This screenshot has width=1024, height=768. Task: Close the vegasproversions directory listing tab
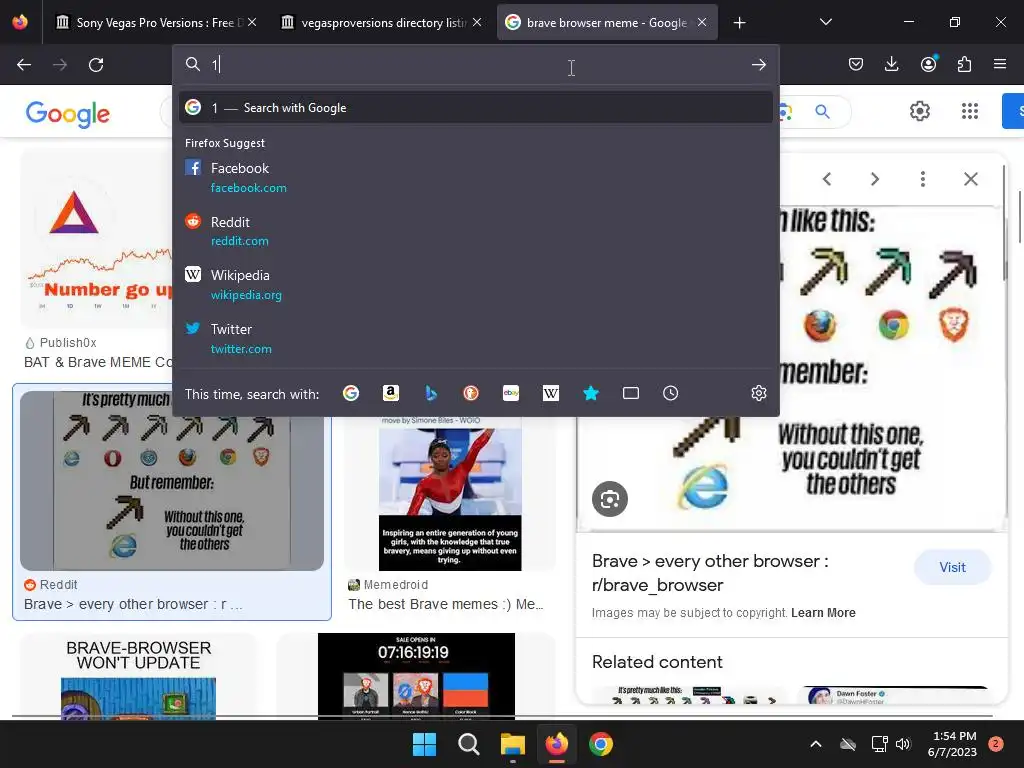pos(477,22)
